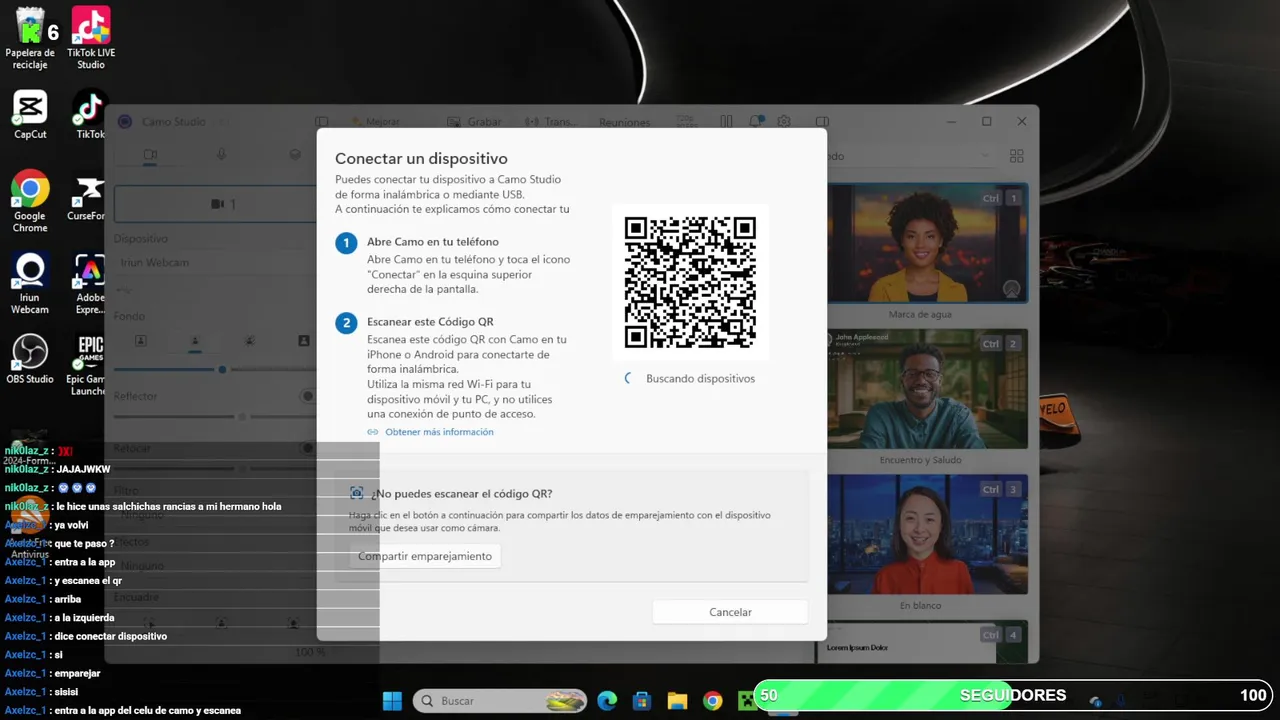Select first Fondo background mode icon
Viewport: 1280px width, 720px height.
tap(140, 341)
